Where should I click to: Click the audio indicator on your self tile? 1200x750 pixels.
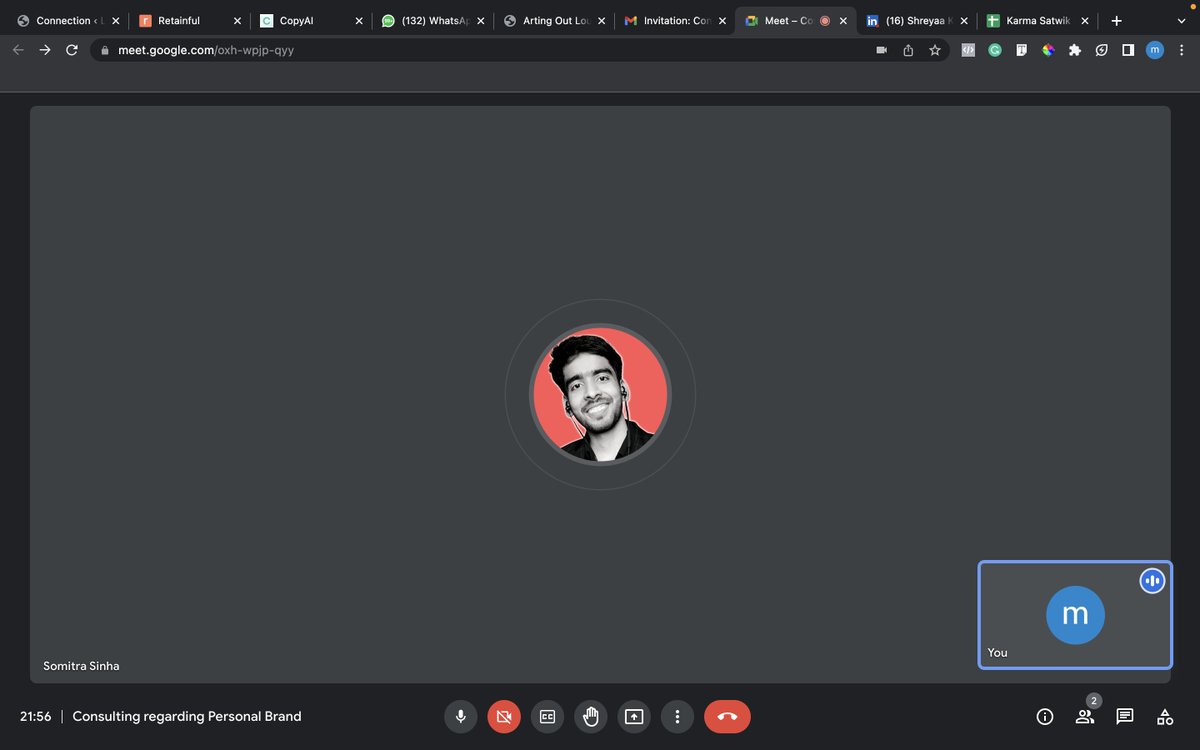tap(1152, 580)
